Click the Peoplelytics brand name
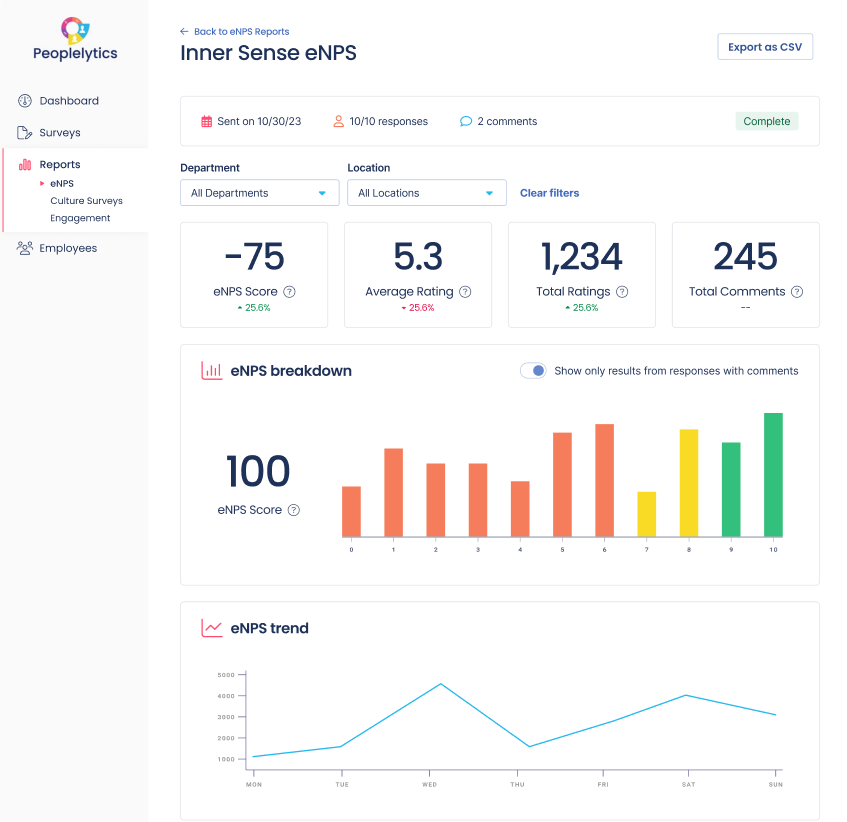This screenshot has height=822, width=847. click(75, 53)
